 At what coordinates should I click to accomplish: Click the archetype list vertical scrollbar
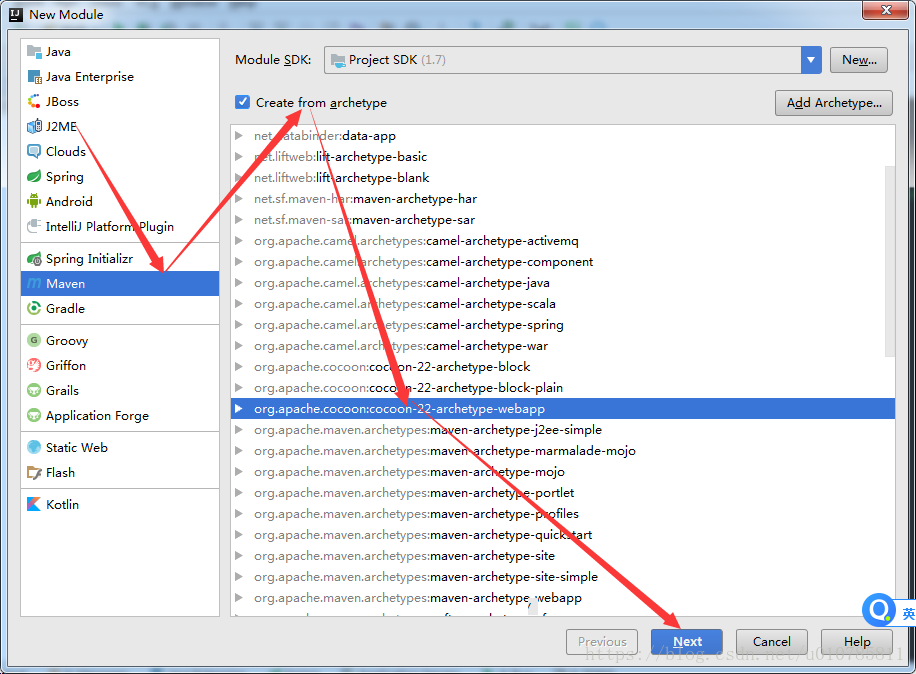click(x=890, y=261)
